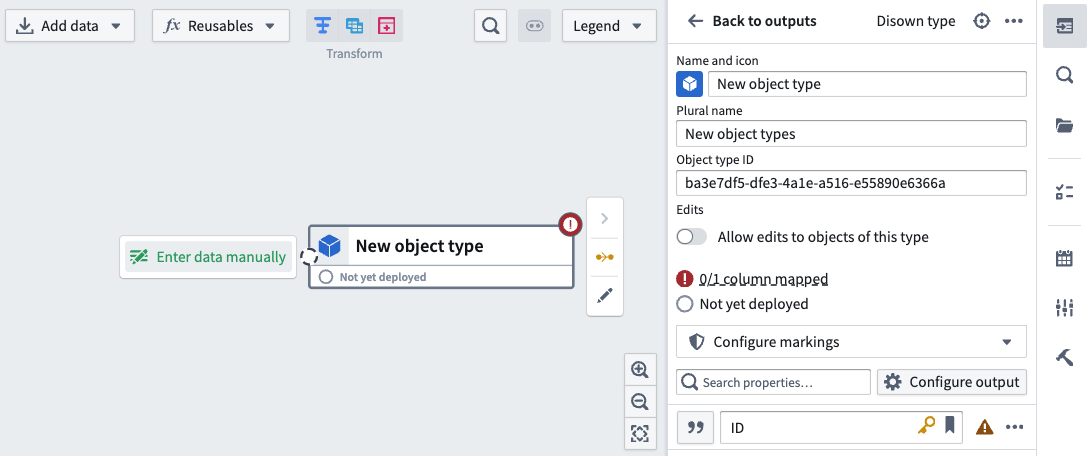This screenshot has width=1089, height=456.
Task: Click the dashed input connector circle on node
Action: point(308,256)
